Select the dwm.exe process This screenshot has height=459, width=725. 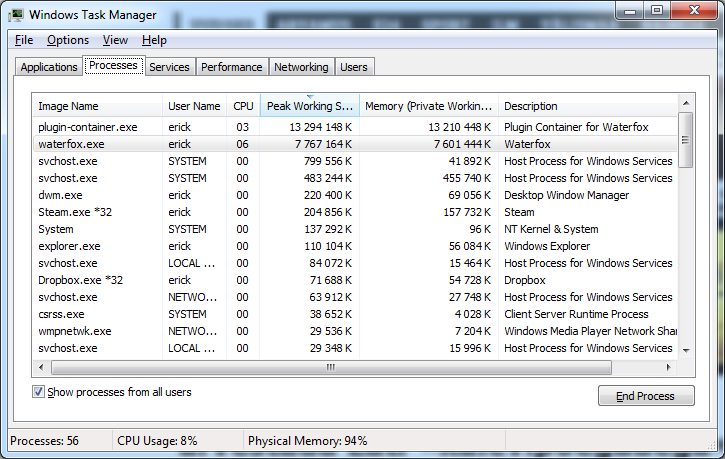pyautogui.click(x=355, y=195)
